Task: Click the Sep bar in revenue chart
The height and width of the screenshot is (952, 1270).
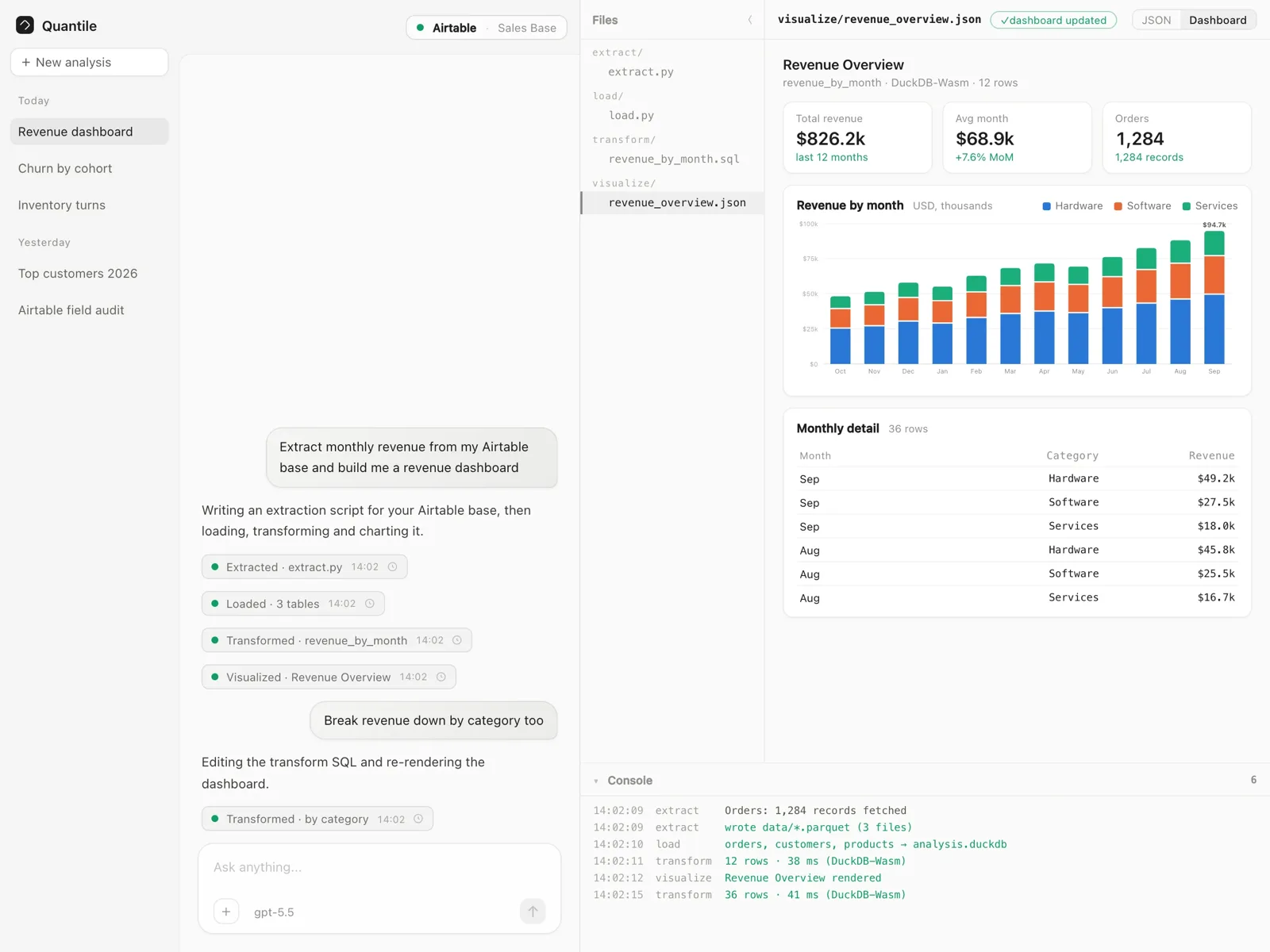Action: coord(1214,297)
